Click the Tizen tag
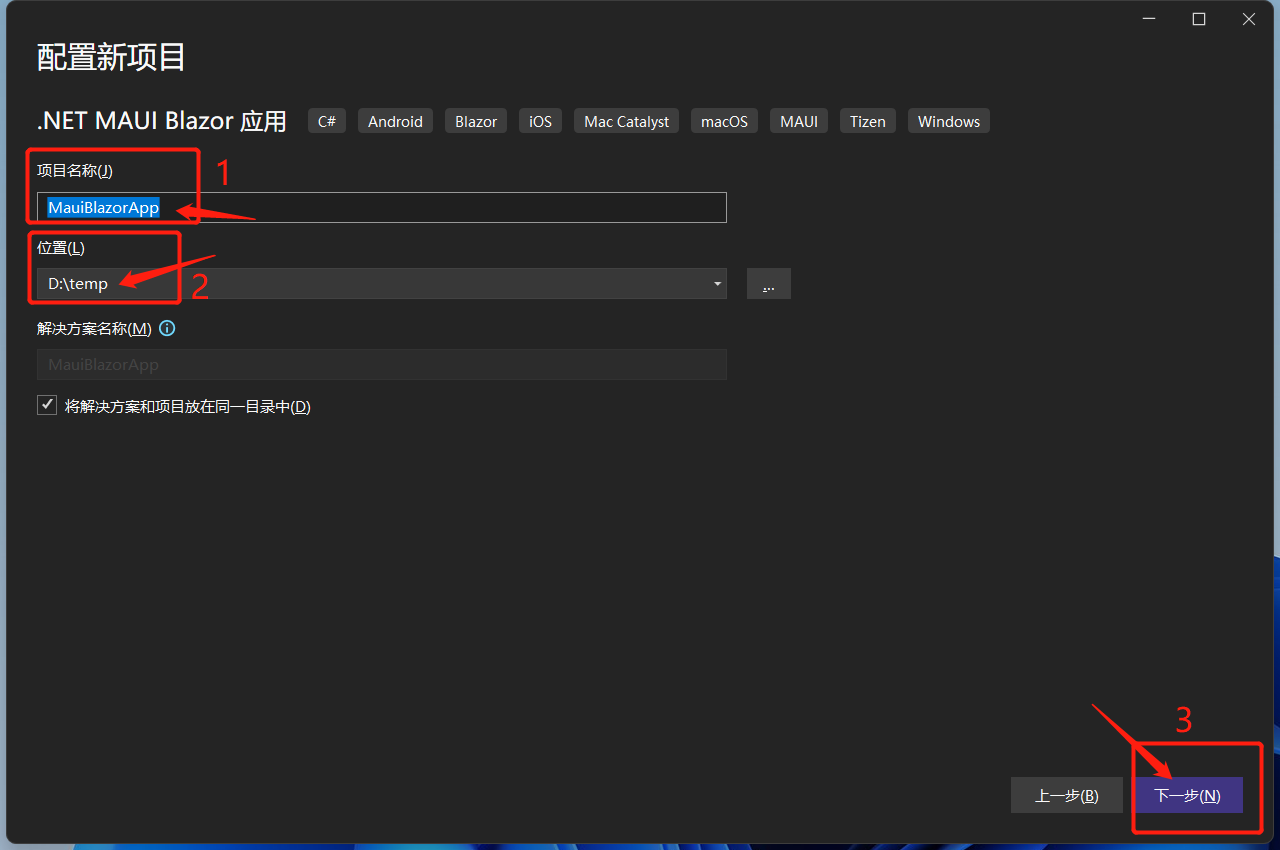 point(868,122)
